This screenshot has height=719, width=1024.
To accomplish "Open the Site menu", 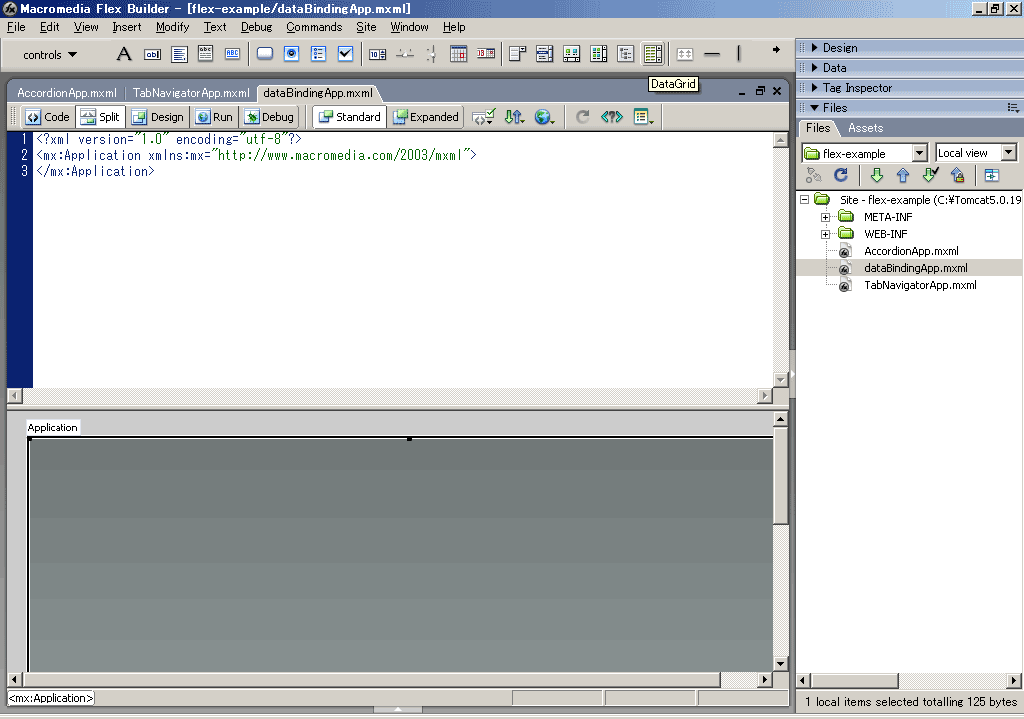I will [366, 27].
